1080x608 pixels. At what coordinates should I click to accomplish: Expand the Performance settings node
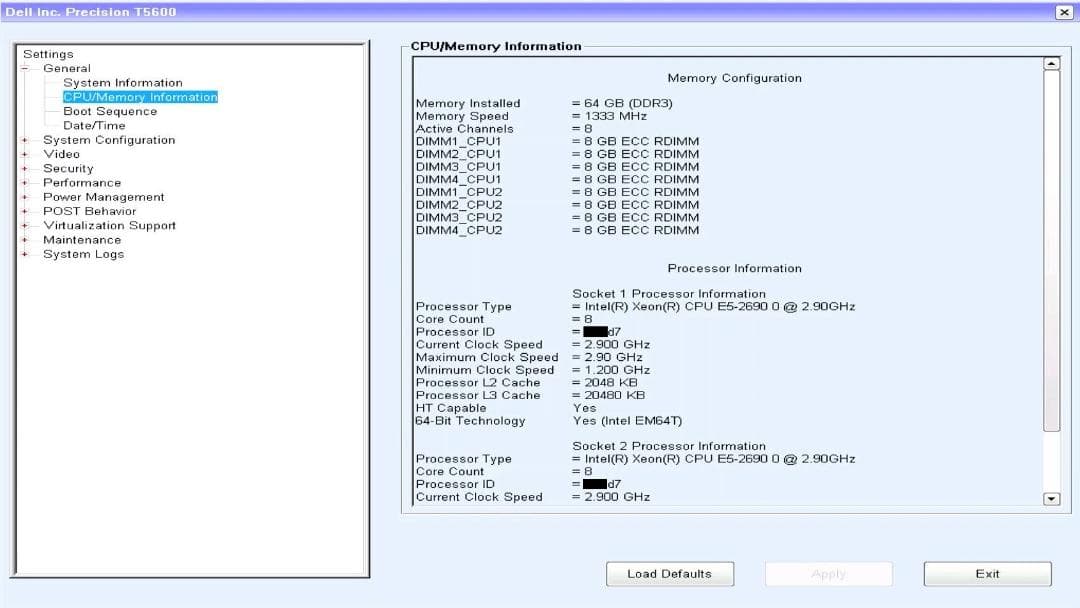pyautogui.click(x=25, y=182)
